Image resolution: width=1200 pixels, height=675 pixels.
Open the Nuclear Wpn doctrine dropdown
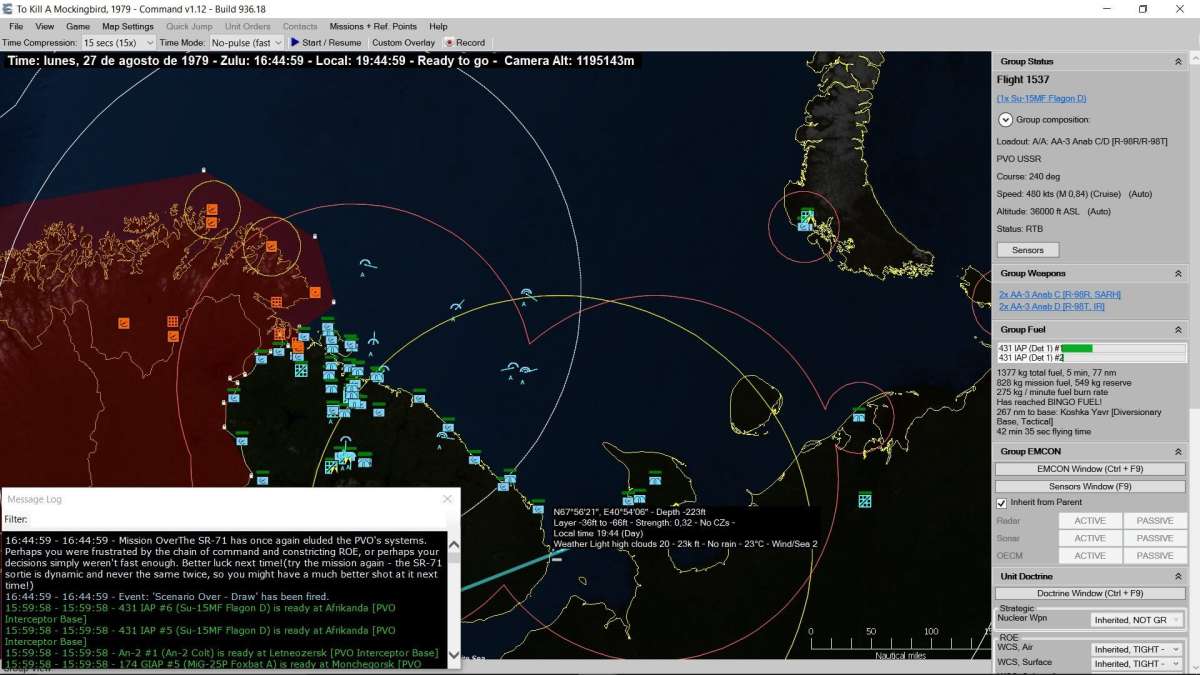1136,620
